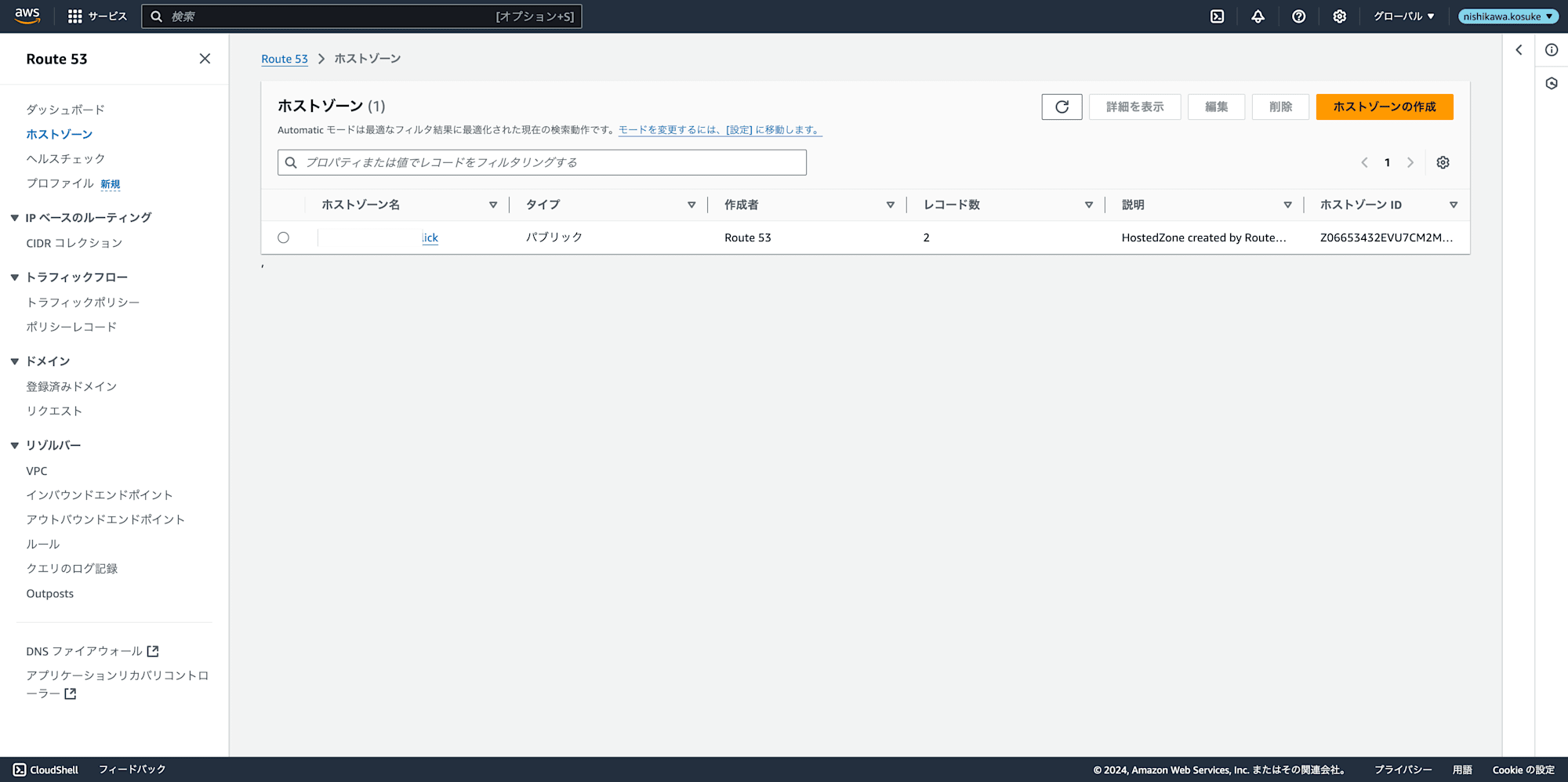This screenshot has width=1568, height=782.
Task: Open クエリのログ記録 in sidebar
Action: [71, 568]
